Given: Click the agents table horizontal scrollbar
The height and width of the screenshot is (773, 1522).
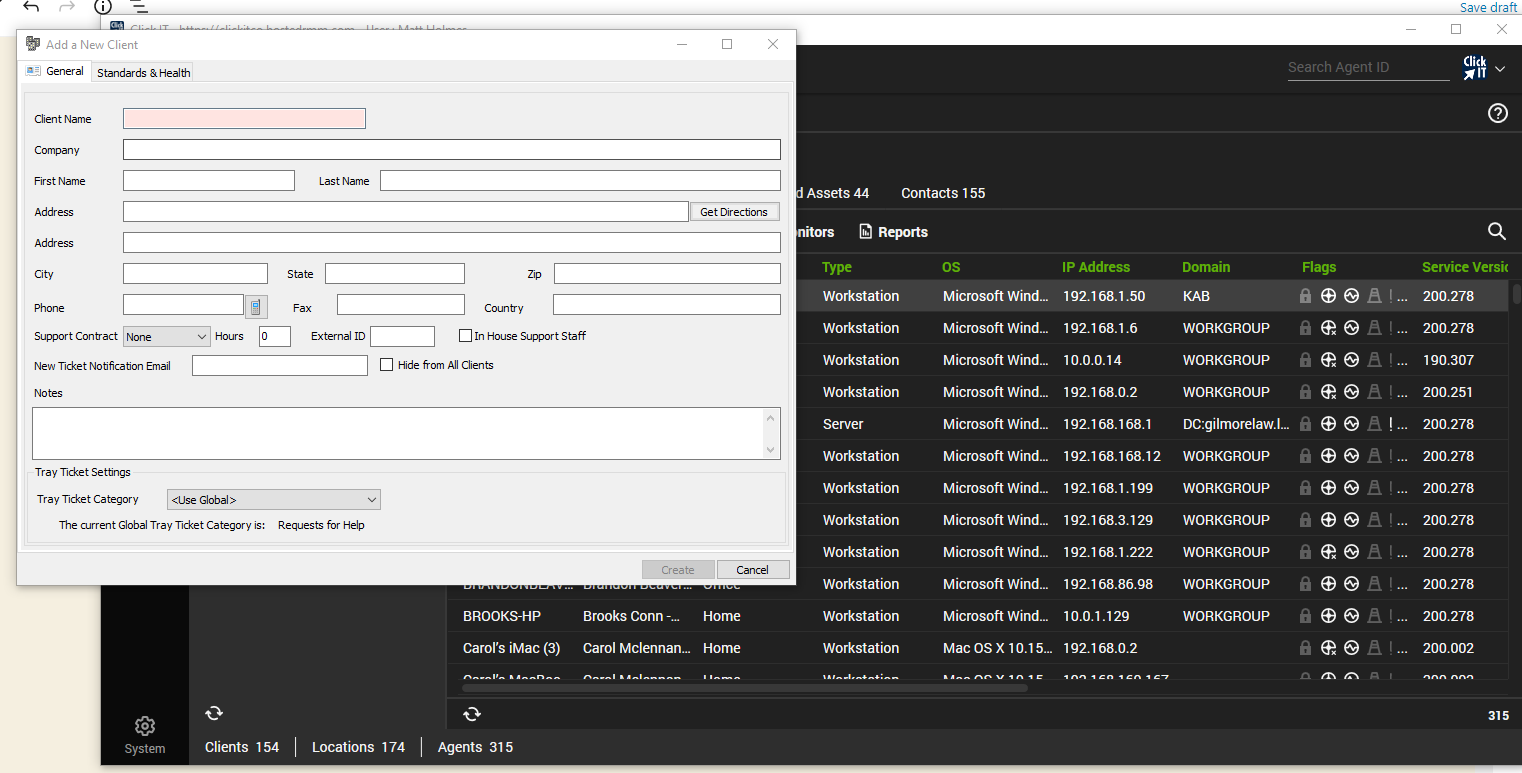Looking at the screenshot, I should [745, 687].
